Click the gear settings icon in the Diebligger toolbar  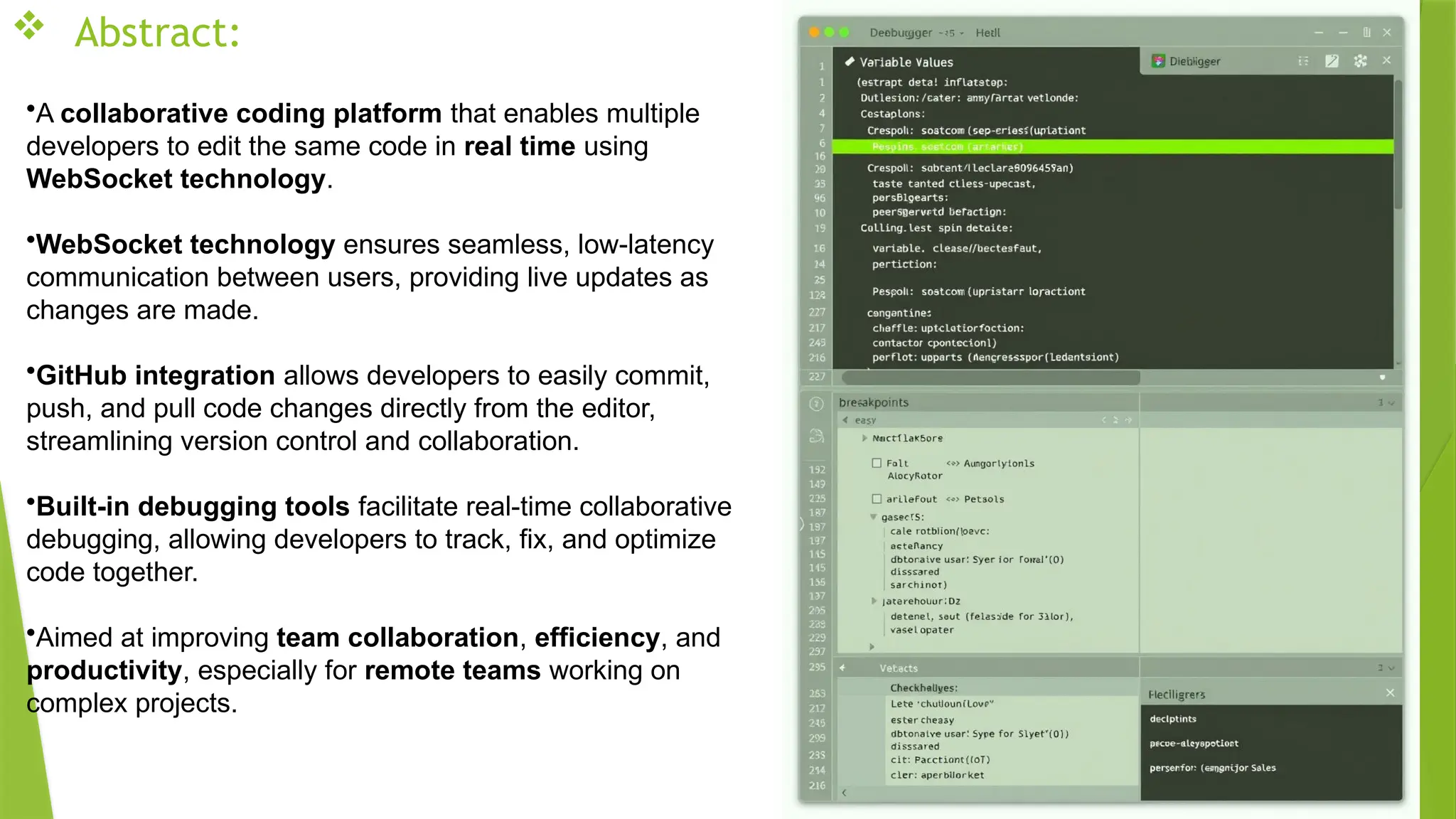(x=1360, y=61)
